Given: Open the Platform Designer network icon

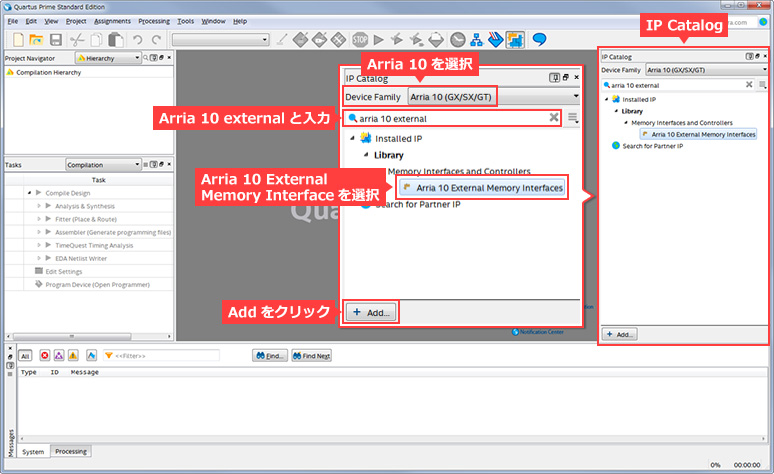Looking at the screenshot, I should point(476,40).
